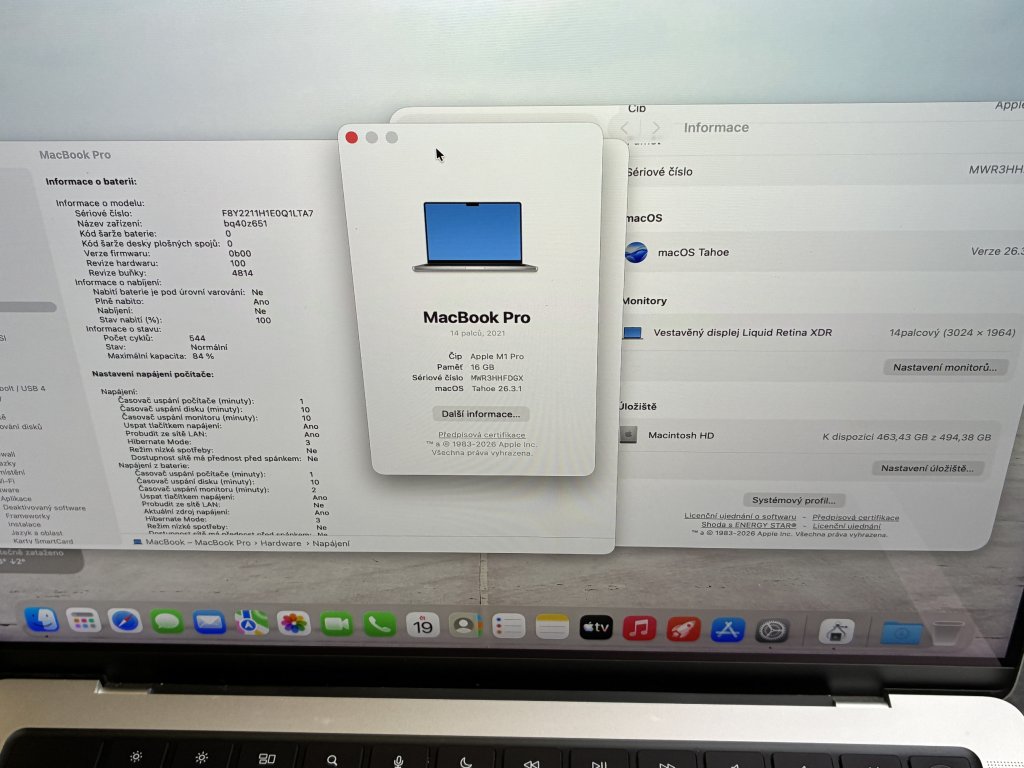Click the "Macintosh HD" storage row

tap(811, 436)
